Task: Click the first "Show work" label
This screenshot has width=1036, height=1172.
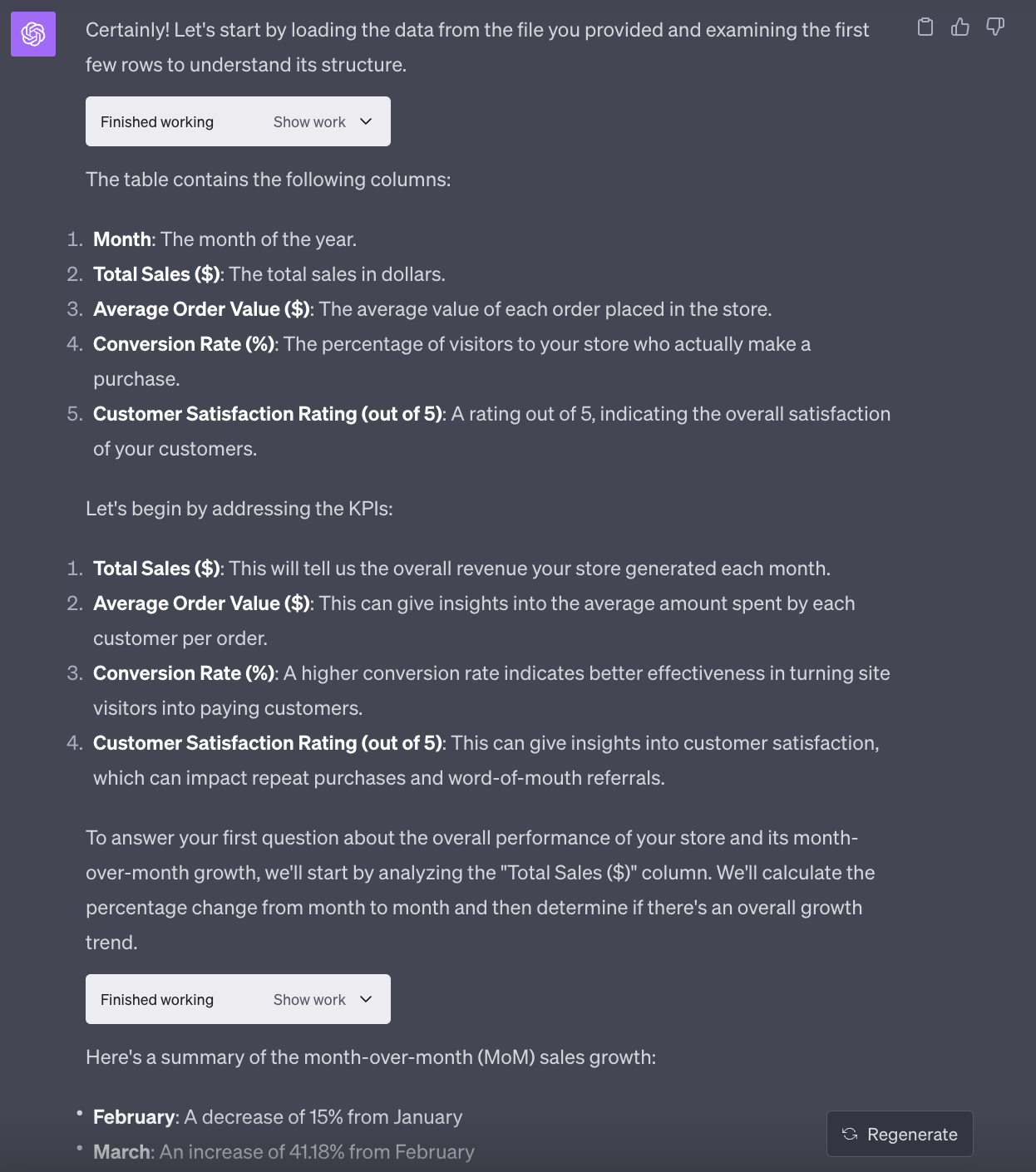Action: point(309,122)
